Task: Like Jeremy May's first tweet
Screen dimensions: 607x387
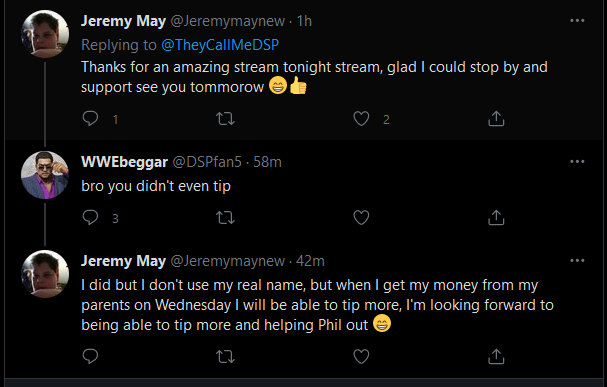Action: (361, 119)
